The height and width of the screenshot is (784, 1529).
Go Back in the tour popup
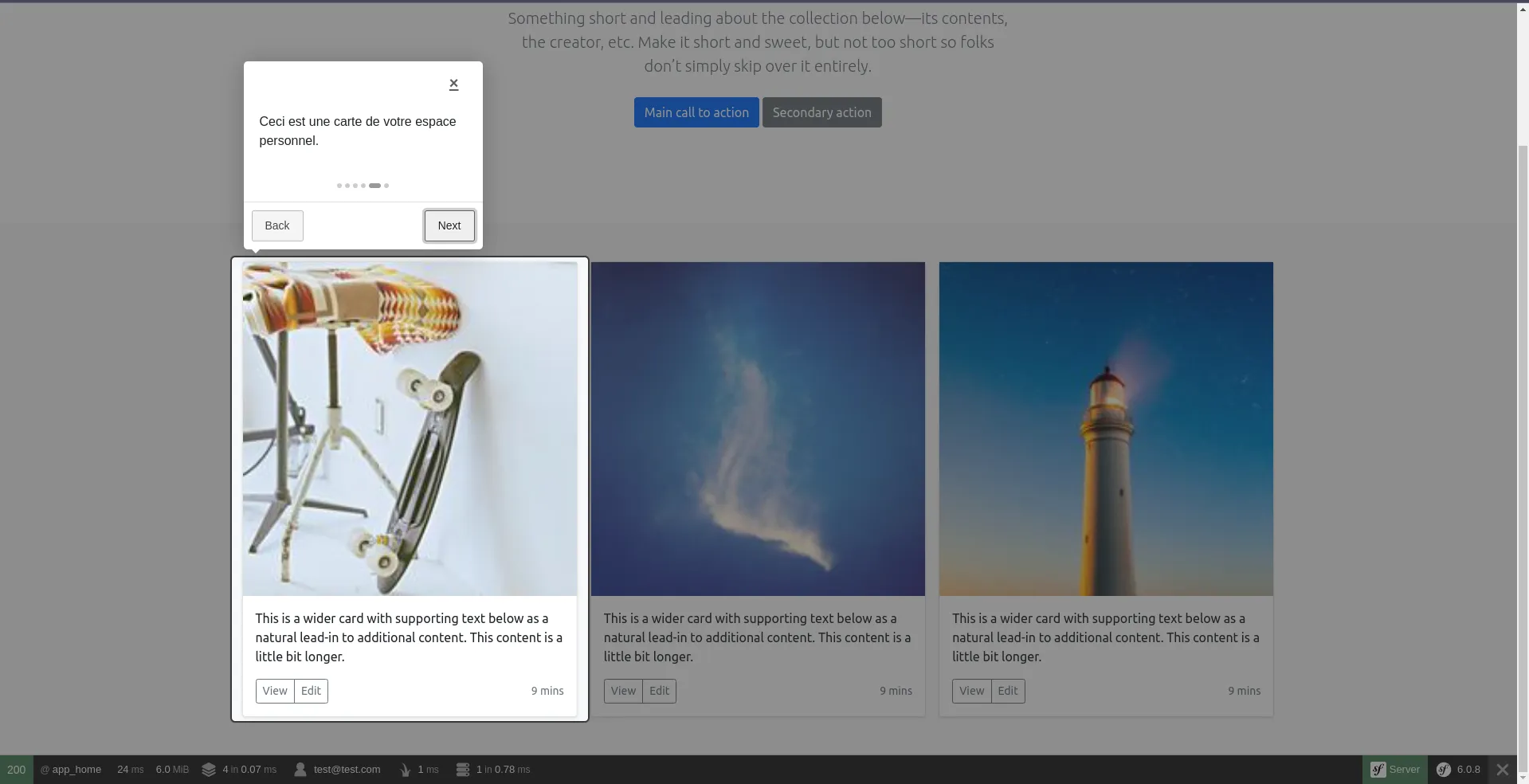pos(276,225)
